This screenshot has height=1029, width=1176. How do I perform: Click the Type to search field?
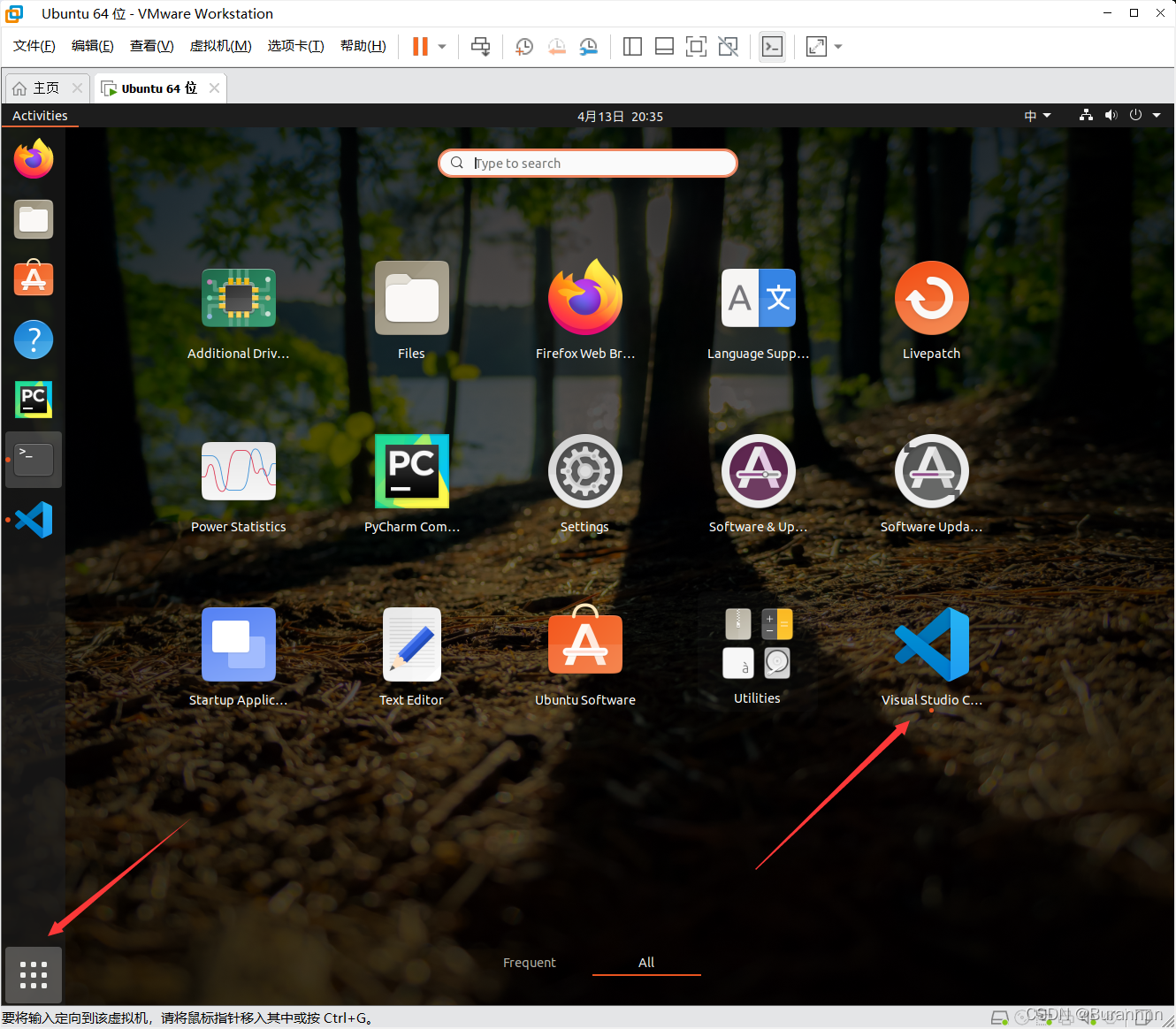click(x=588, y=164)
